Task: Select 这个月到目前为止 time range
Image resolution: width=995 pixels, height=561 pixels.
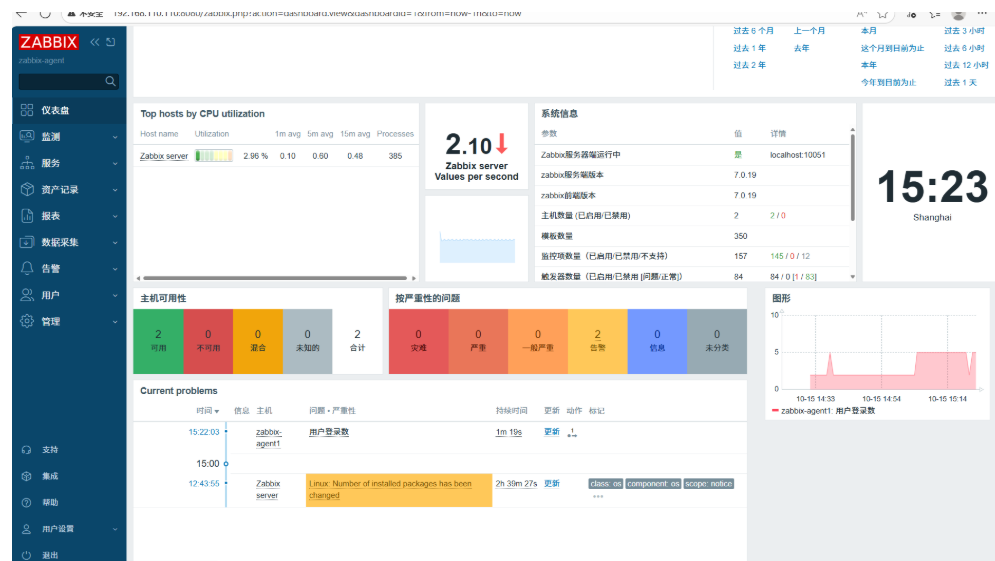Action: tap(892, 48)
